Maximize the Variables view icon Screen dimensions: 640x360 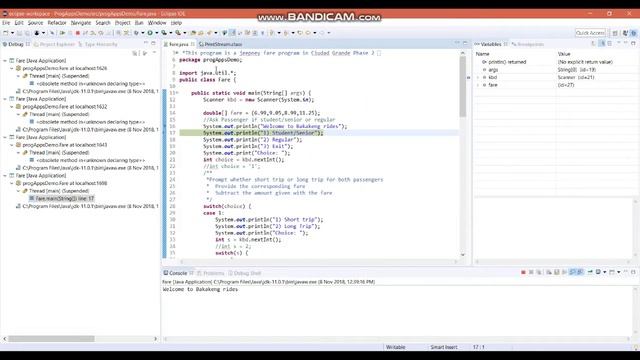coord(633,43)
